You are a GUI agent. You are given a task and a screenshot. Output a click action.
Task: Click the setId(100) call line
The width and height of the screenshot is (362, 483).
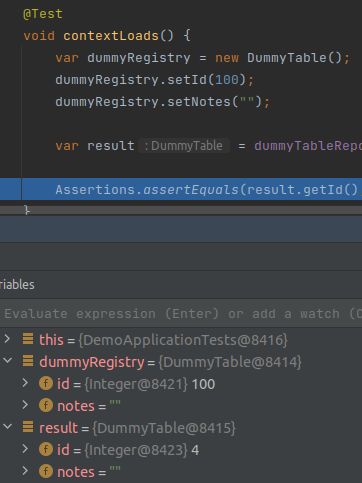[155, 80]
